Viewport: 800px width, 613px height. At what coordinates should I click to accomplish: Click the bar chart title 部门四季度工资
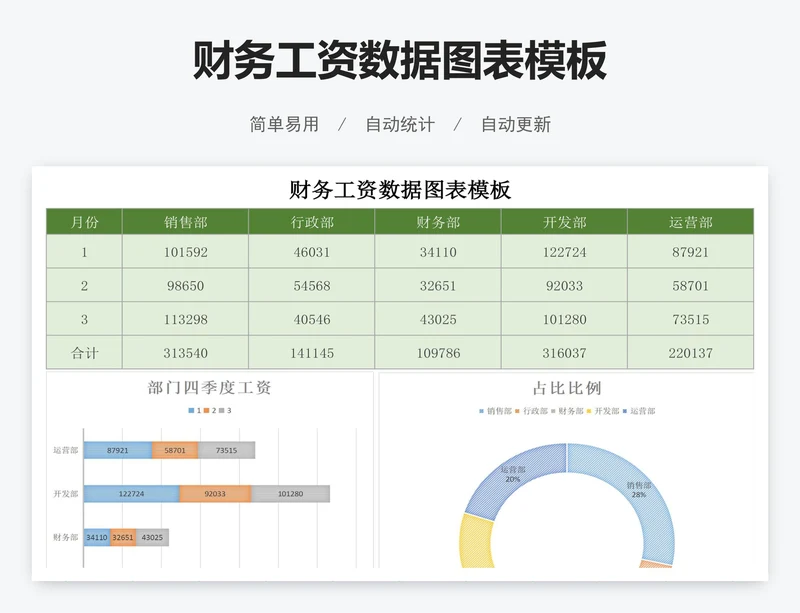(x=209, y=388)
